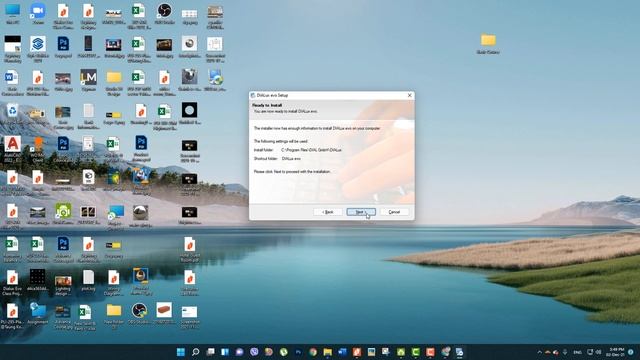Select the LM logo desktop shortcut
Viewport: 640px width, 360px height.
(88, 80)
